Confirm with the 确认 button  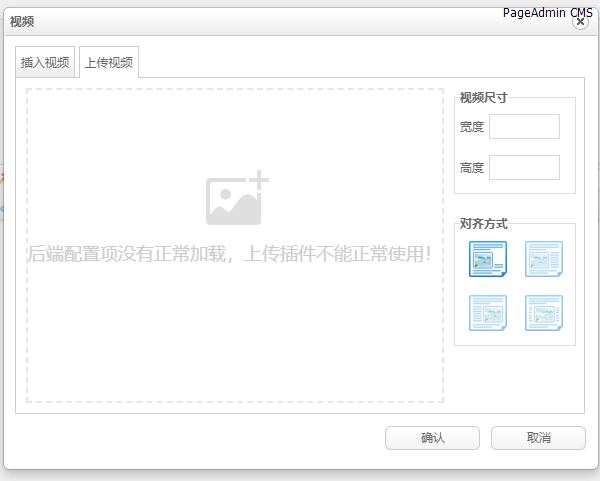click(x=432, y=438)
